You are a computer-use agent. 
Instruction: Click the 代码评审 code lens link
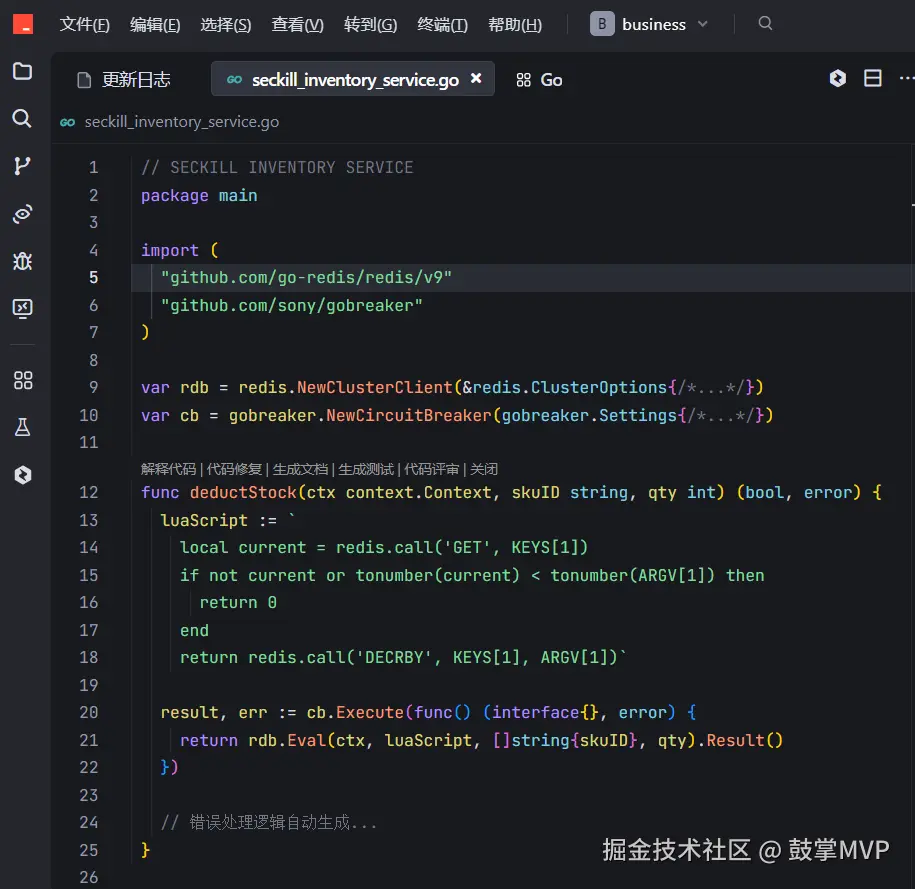[432, 469]
